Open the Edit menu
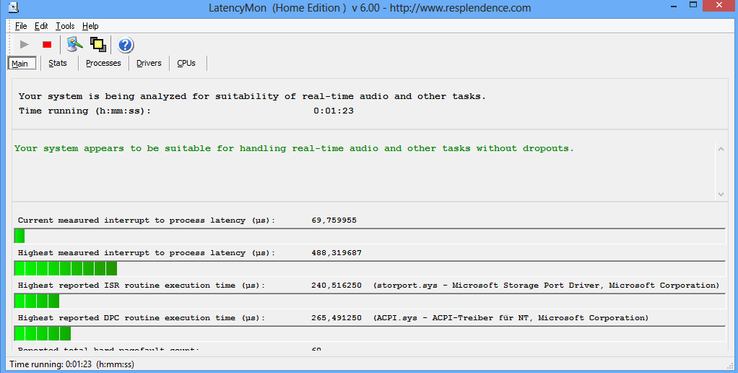The width and height of the screenshot is (738, 373). pyautogui.click(x=41, y=26)
